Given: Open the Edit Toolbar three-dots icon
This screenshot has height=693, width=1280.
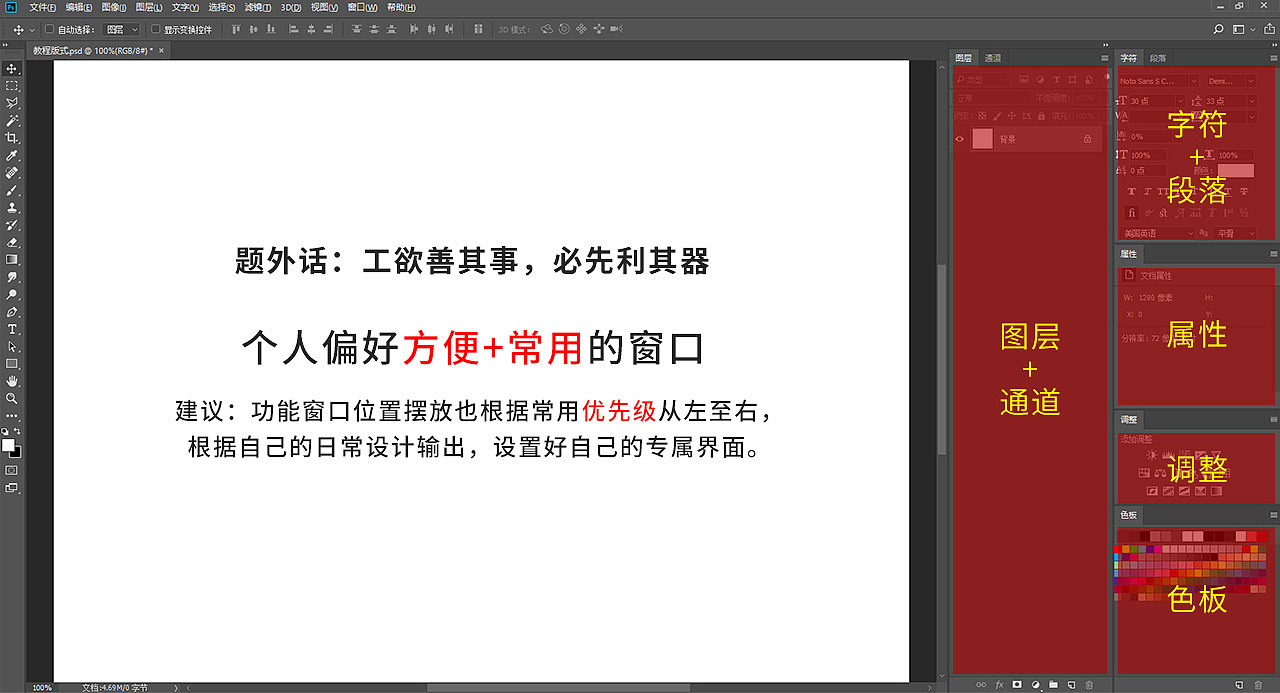Looking at the screenshot, I should [12, 415].
